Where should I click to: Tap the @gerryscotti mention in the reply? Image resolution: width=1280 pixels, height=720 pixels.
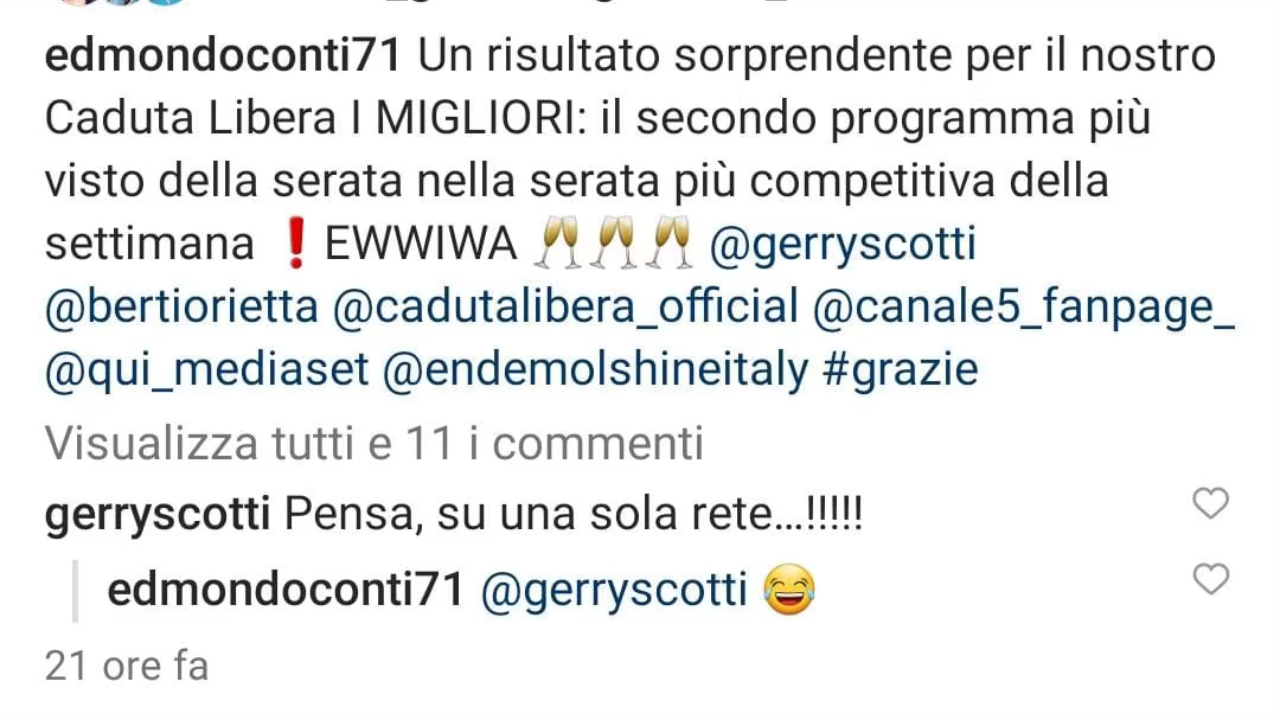[614, 591]
